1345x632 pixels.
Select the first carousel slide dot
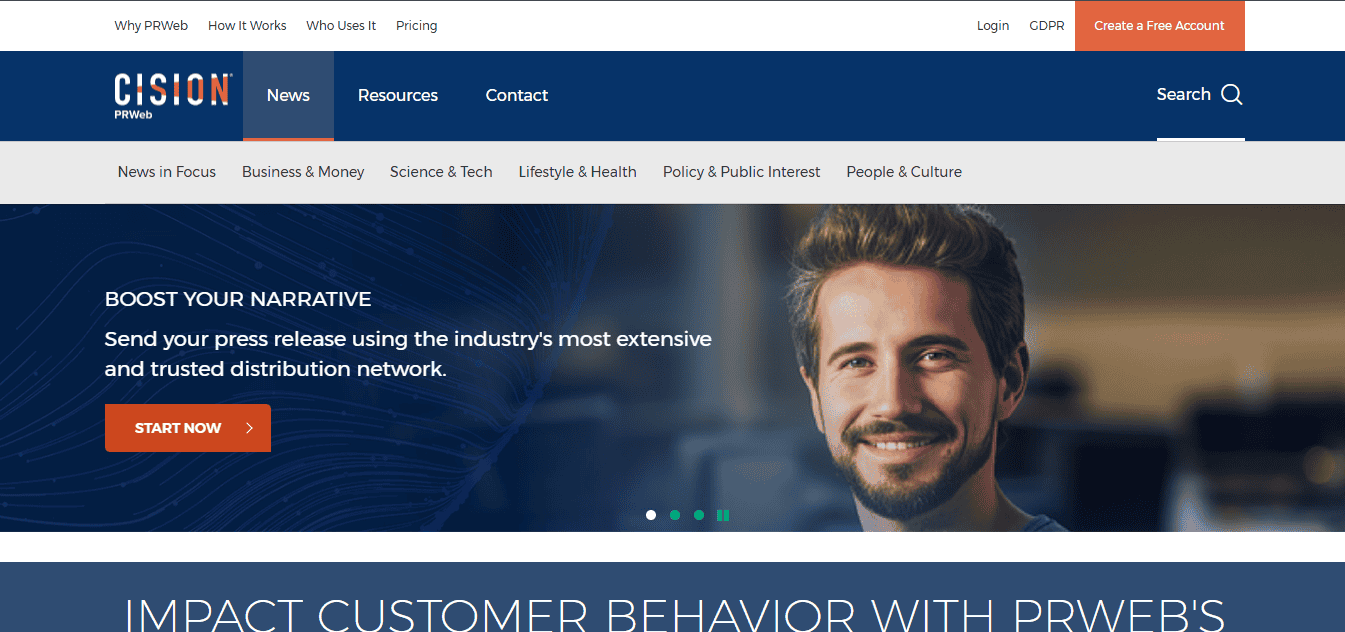point(651,515)
